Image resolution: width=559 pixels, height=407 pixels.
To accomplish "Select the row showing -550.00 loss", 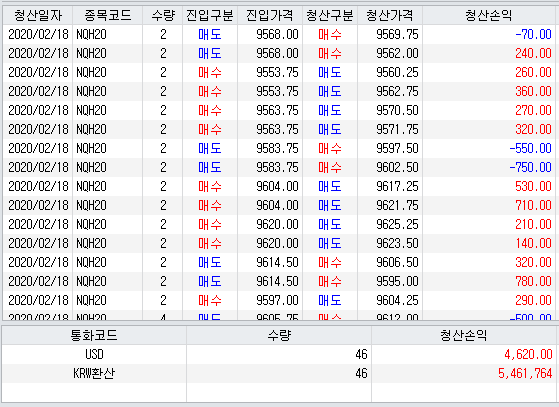I will tap(279, 149).
